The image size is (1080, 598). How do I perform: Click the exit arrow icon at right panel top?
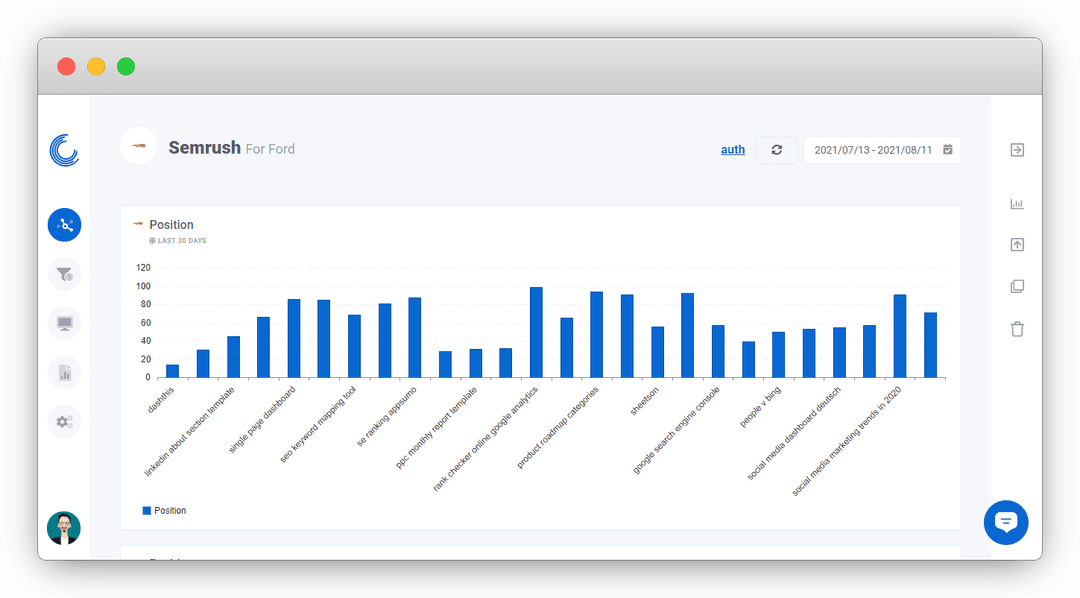(1017, 150)
